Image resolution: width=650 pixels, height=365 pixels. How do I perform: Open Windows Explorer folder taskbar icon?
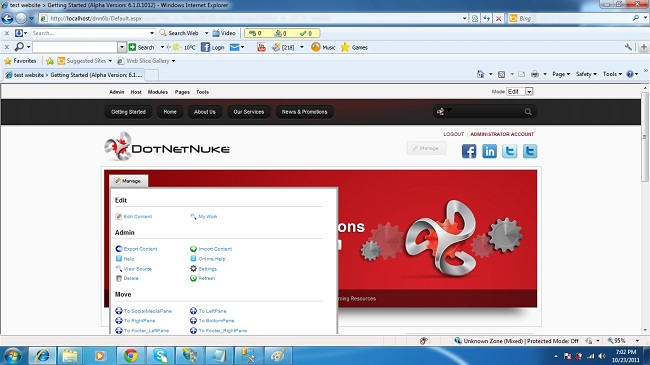coord(70,356)
